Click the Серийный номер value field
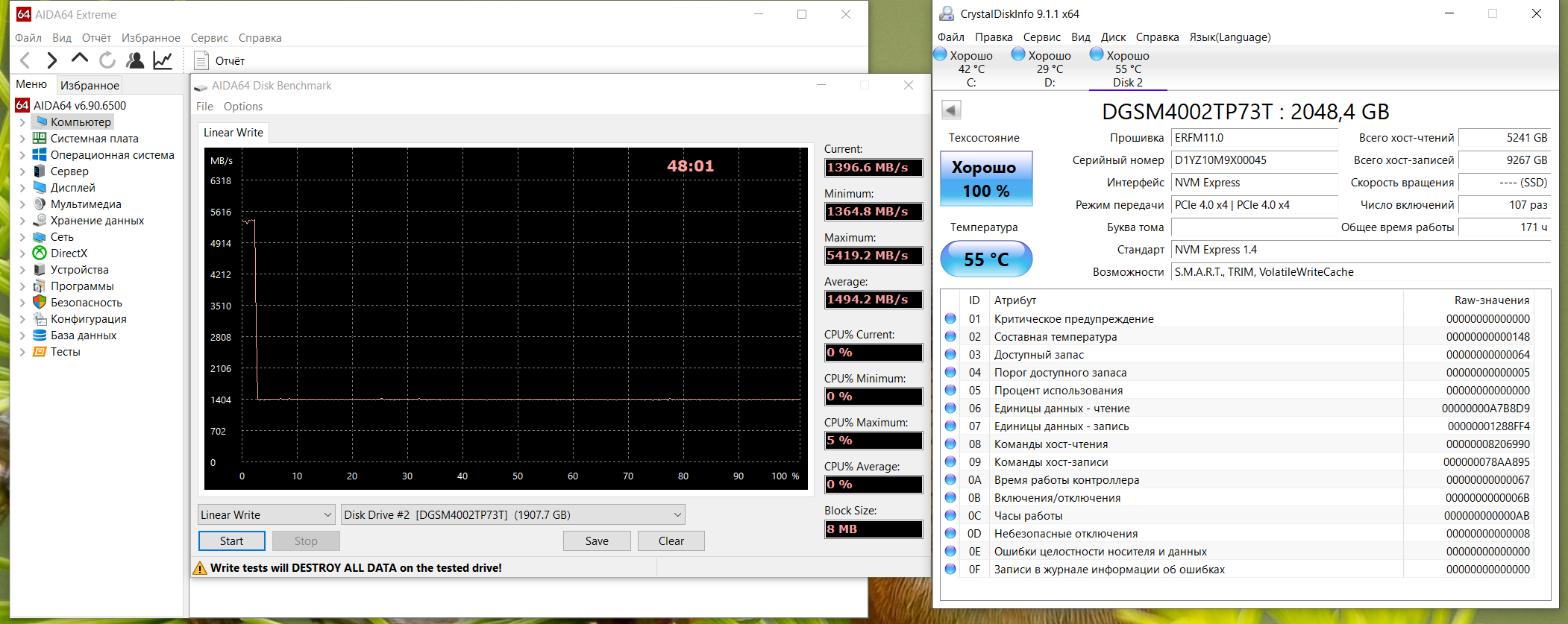This screenshot has height=624, width=1568. 1255,160
